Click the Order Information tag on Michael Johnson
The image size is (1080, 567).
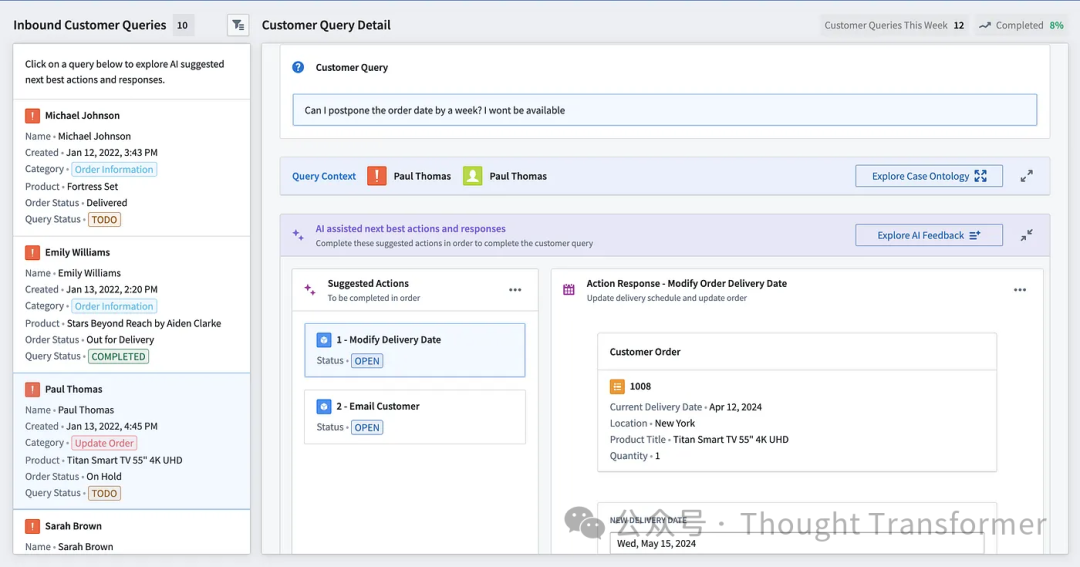(114, 169)
